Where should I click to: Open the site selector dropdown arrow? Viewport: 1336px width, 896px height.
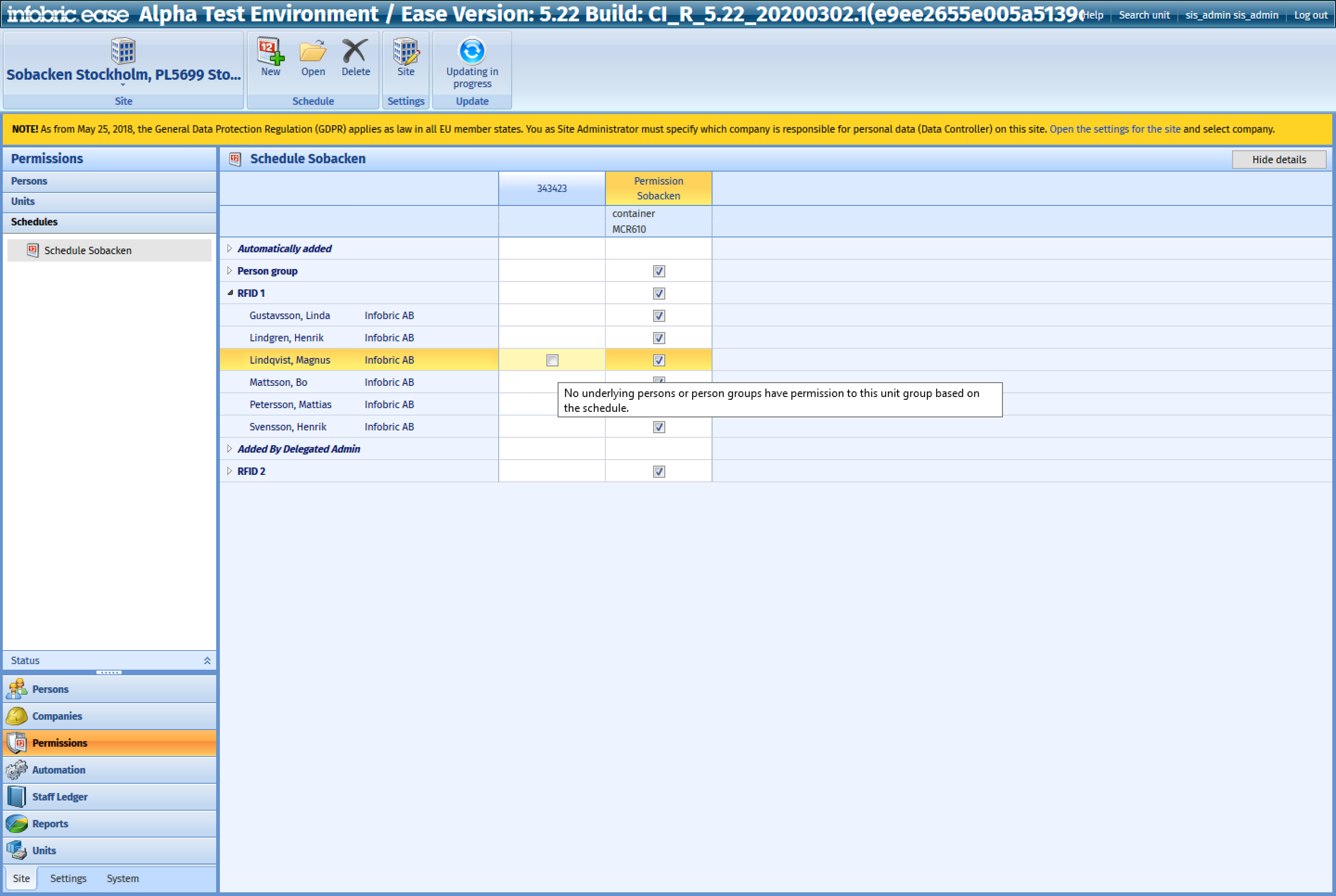tap(123, 85)
